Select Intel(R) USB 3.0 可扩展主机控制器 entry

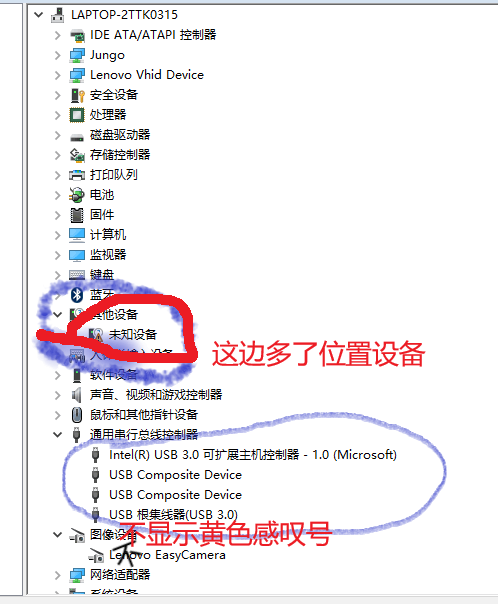253,455
